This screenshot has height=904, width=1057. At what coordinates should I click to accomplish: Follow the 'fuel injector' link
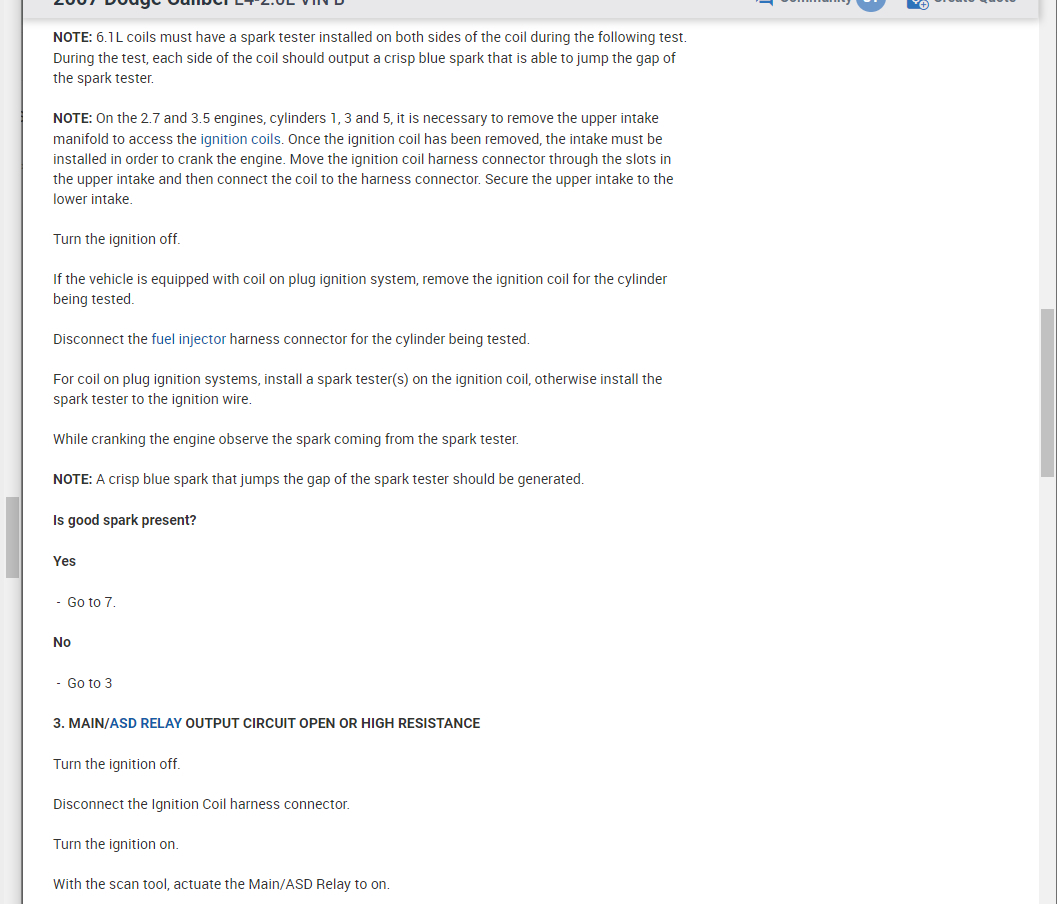[x=189, y=339]
